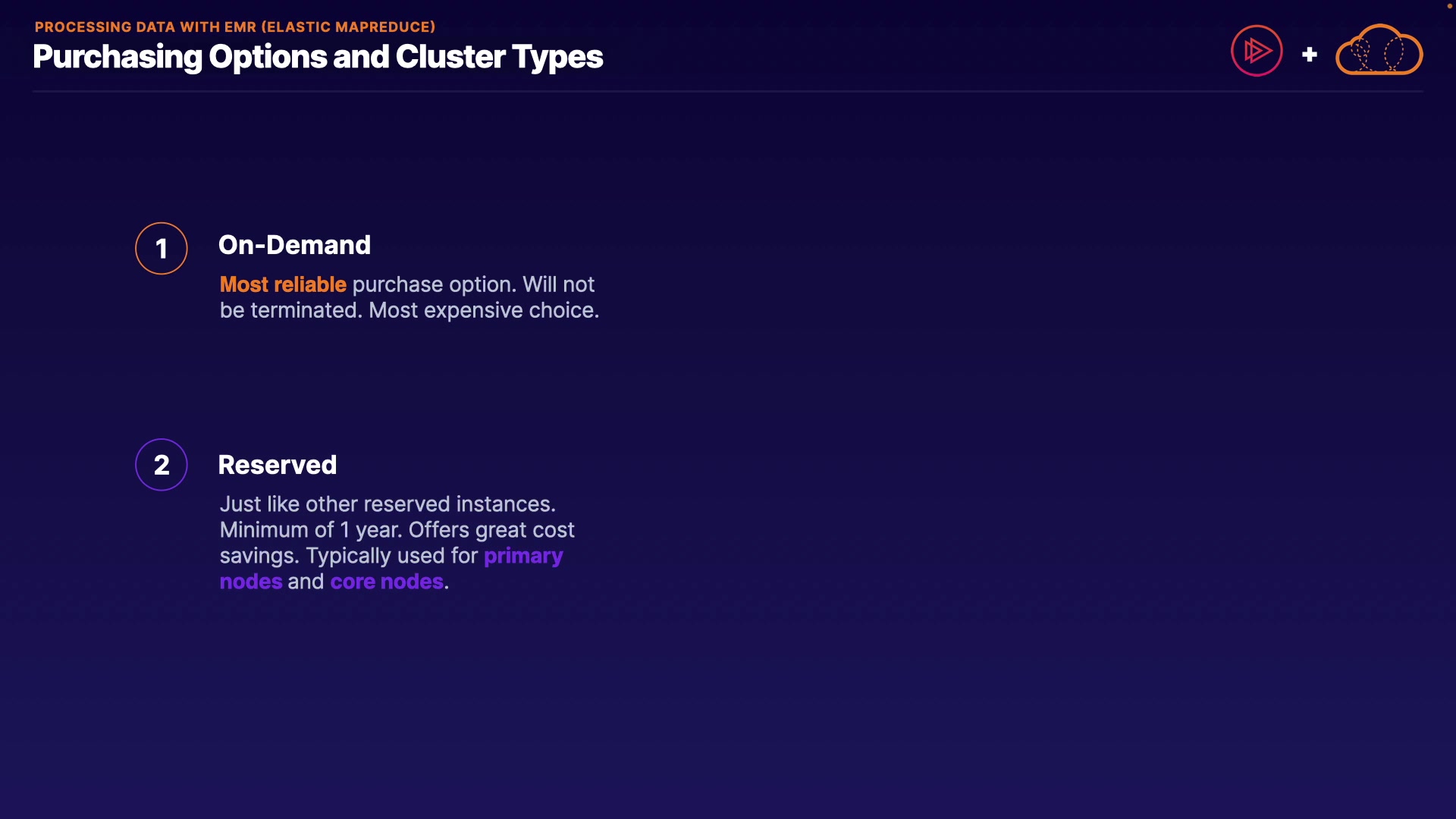1456x819 pixels.
Task: Click the Reserved heading
Action: point(277,465)
